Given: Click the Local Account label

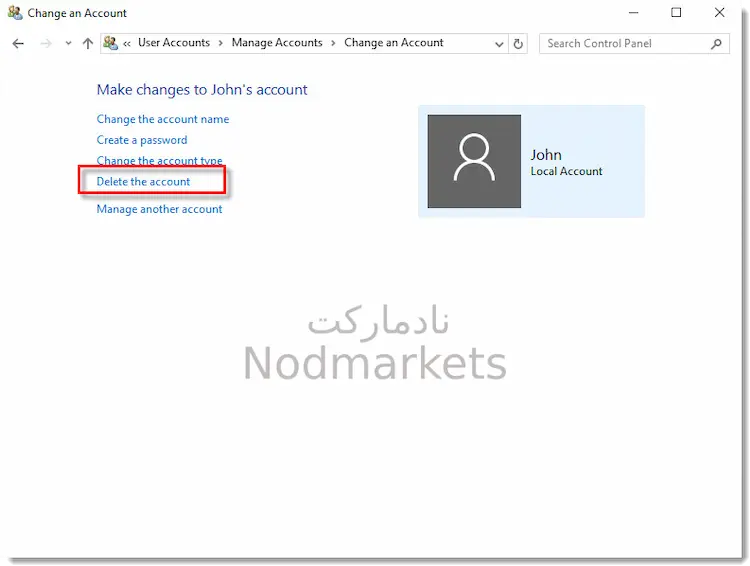Looking at the screenshot, I should click(566, 171).
